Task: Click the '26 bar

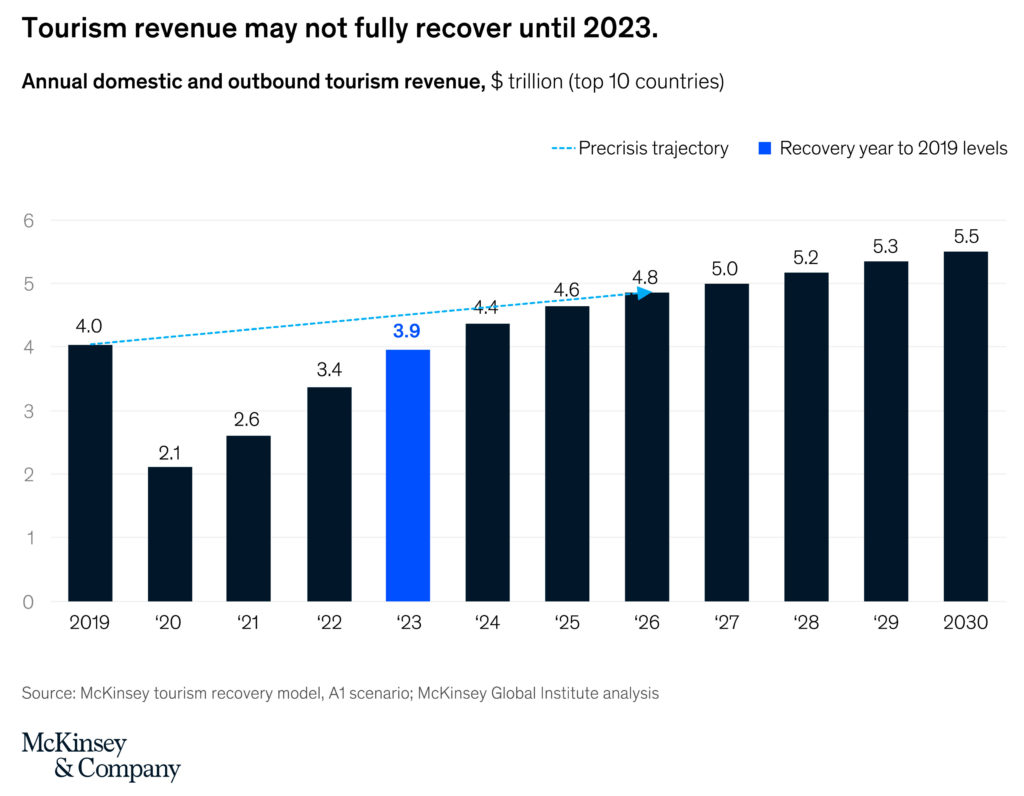Action: (x=647, y=446)
